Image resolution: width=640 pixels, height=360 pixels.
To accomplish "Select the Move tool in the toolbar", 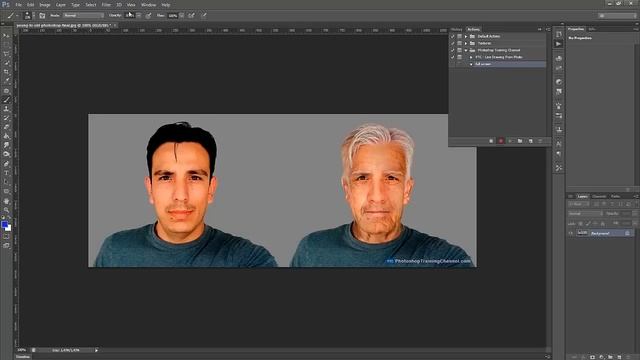I will (x=7, y=36).
